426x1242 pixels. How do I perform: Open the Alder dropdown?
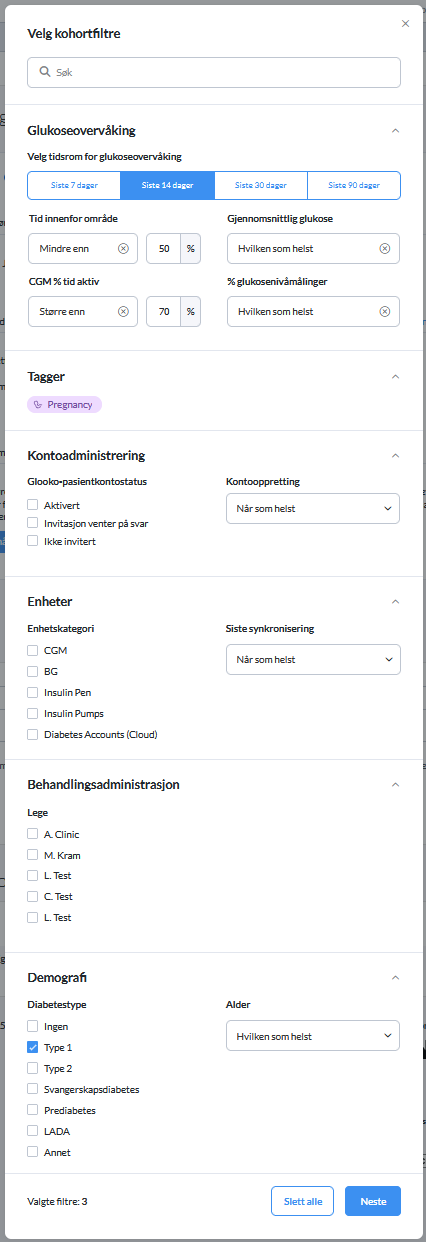coord(313,1036)
